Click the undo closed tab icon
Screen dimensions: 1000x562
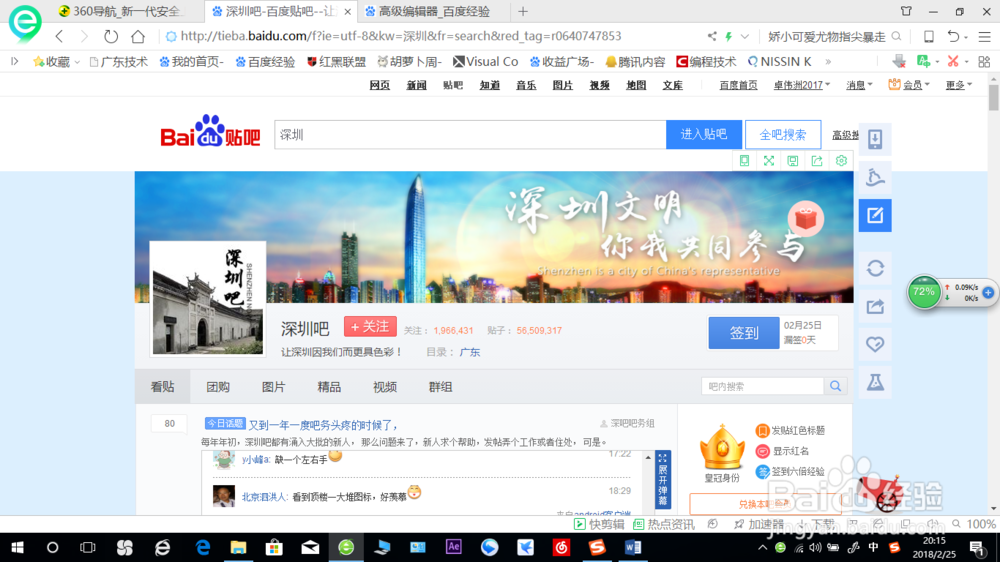tap(953, 36)
